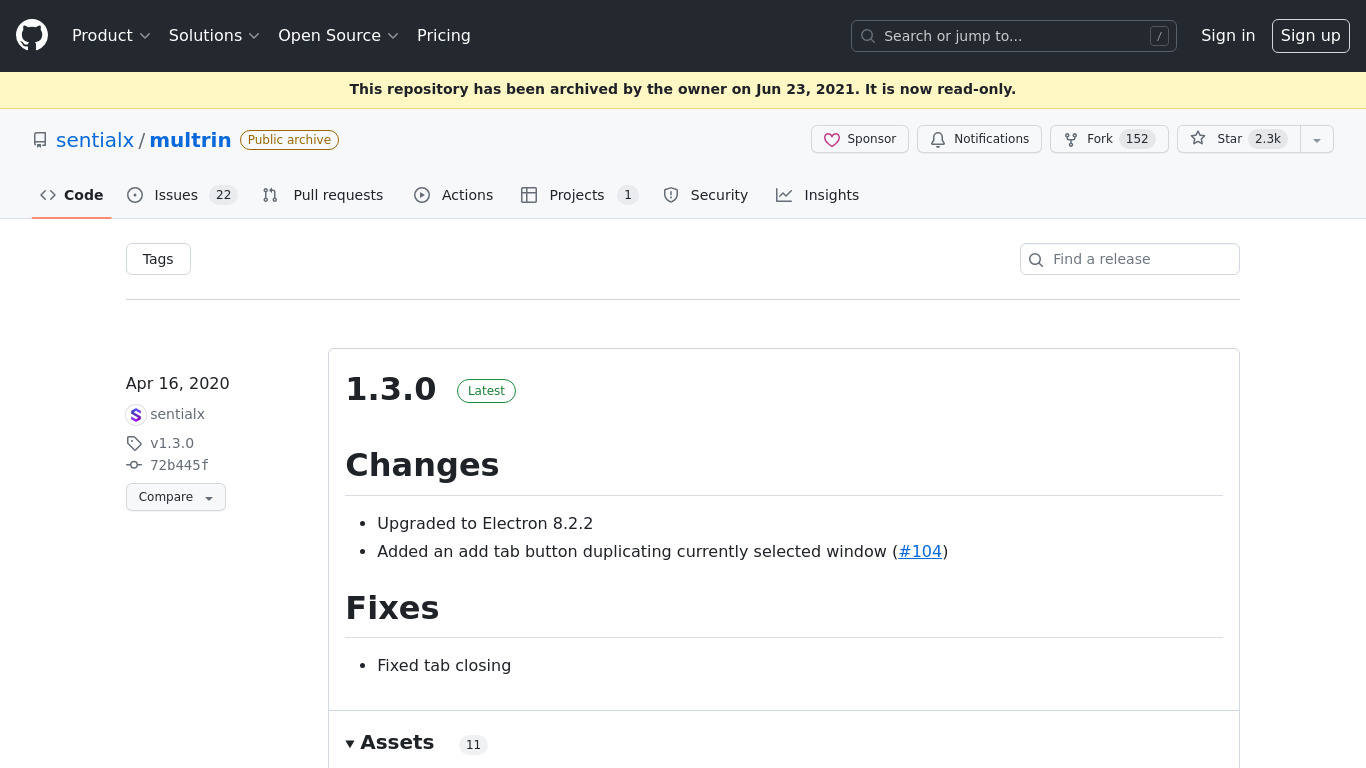Focus the Find a release field
This screenshot has height=768, width=1366.
[1130, 259]
